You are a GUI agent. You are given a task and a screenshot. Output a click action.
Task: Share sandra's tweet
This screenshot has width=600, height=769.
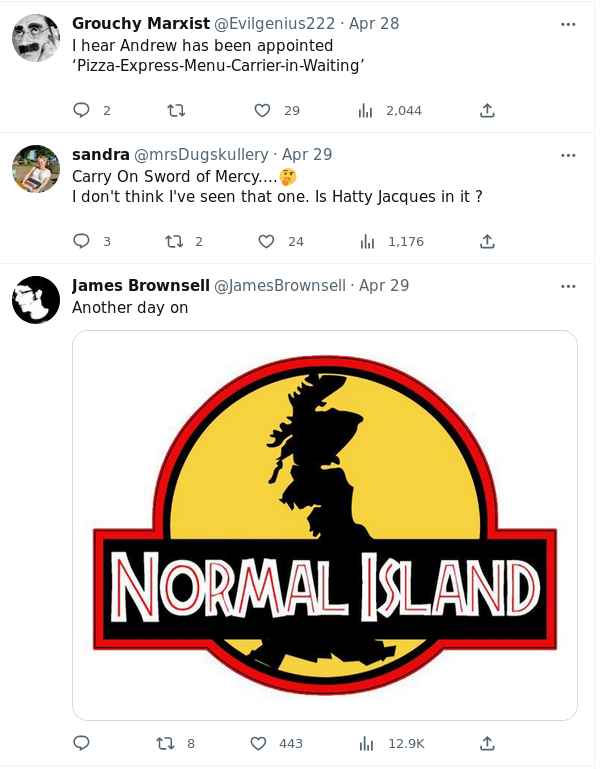pos(487,241)
